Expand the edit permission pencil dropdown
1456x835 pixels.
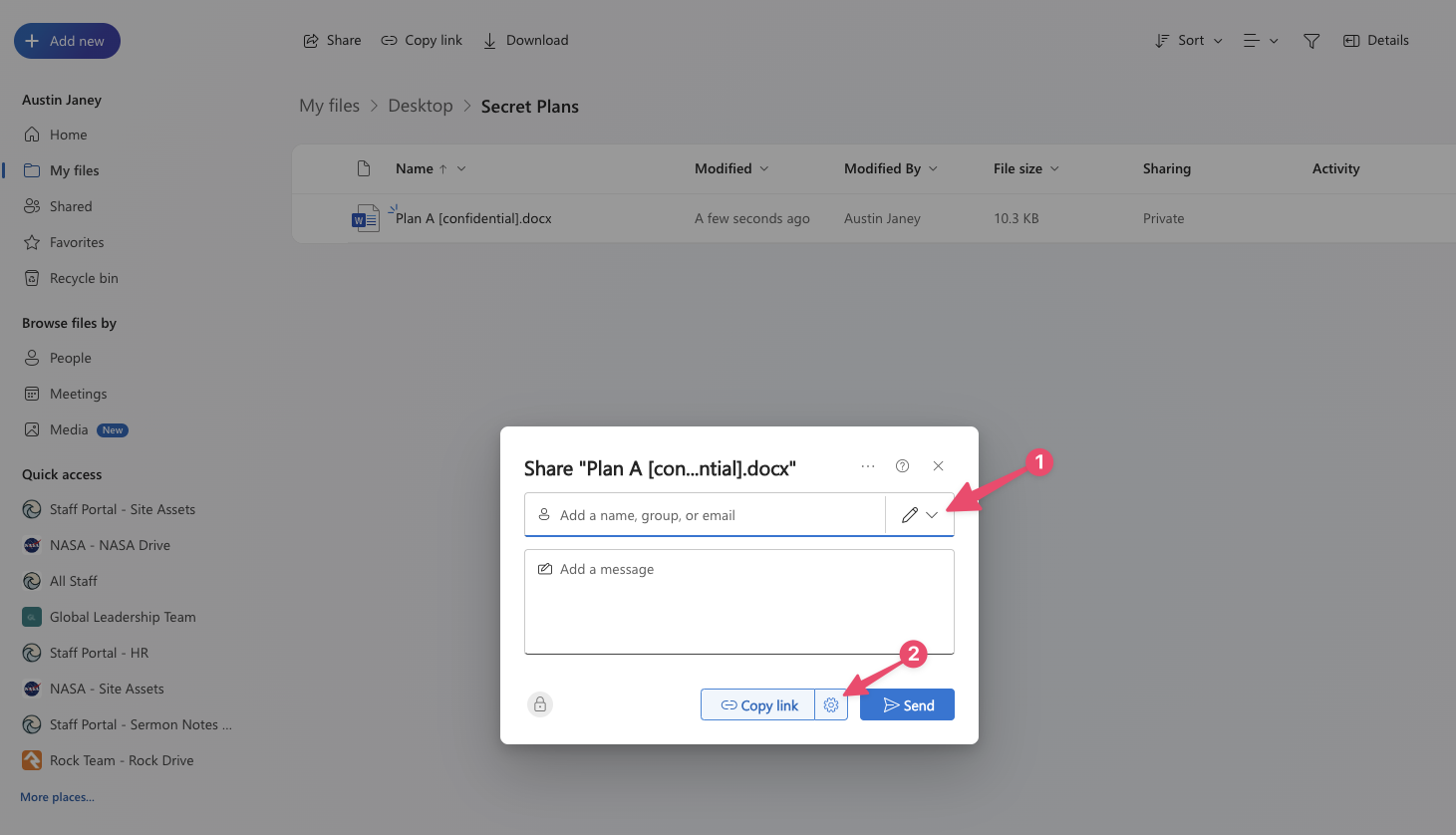[920, 515]
